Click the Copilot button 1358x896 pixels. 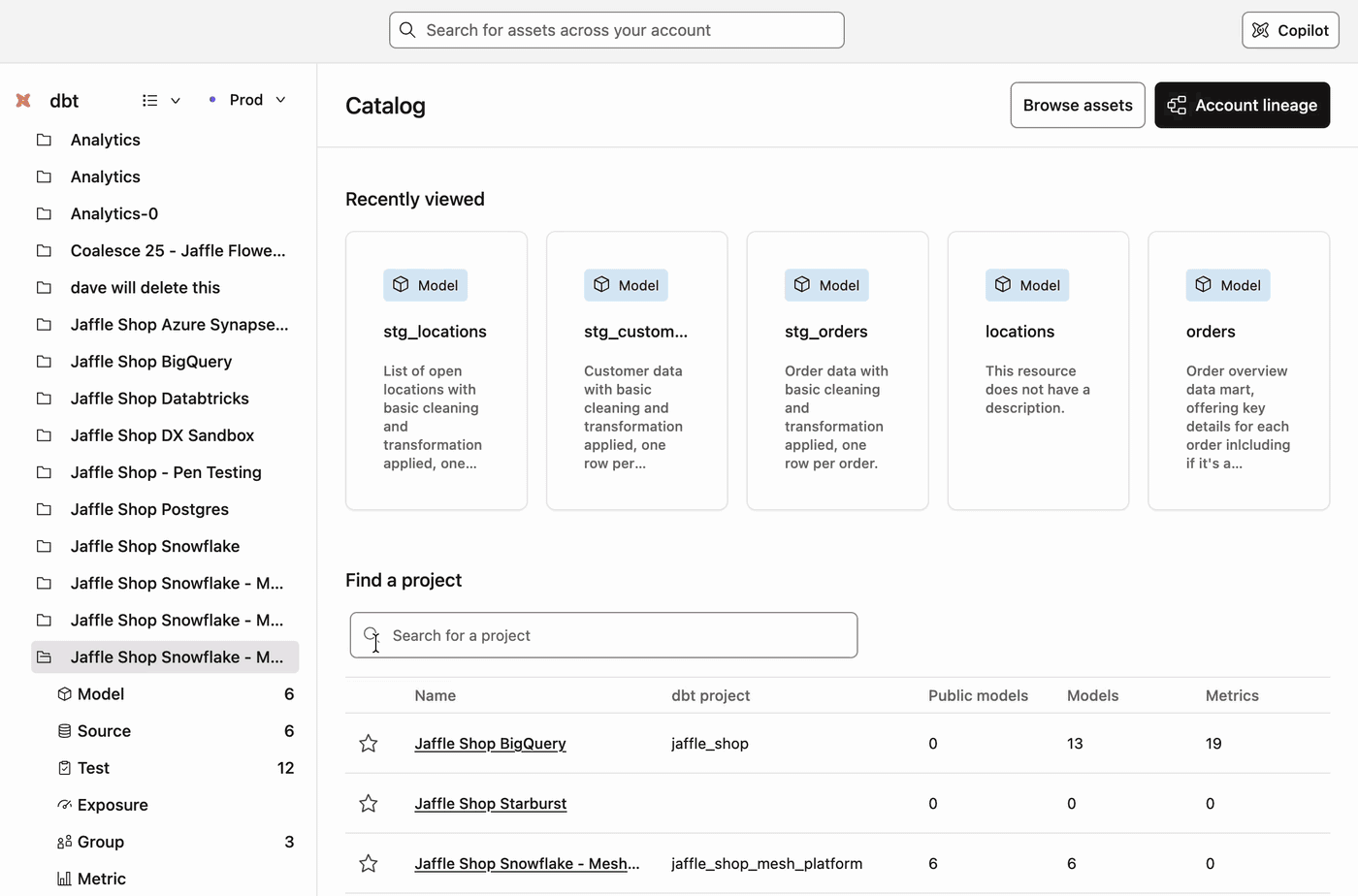[1290, 30]
